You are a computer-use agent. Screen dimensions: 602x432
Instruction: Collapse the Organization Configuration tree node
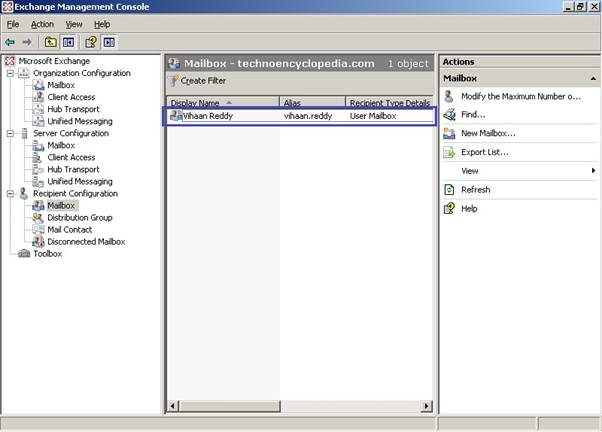tap(10, 73)
